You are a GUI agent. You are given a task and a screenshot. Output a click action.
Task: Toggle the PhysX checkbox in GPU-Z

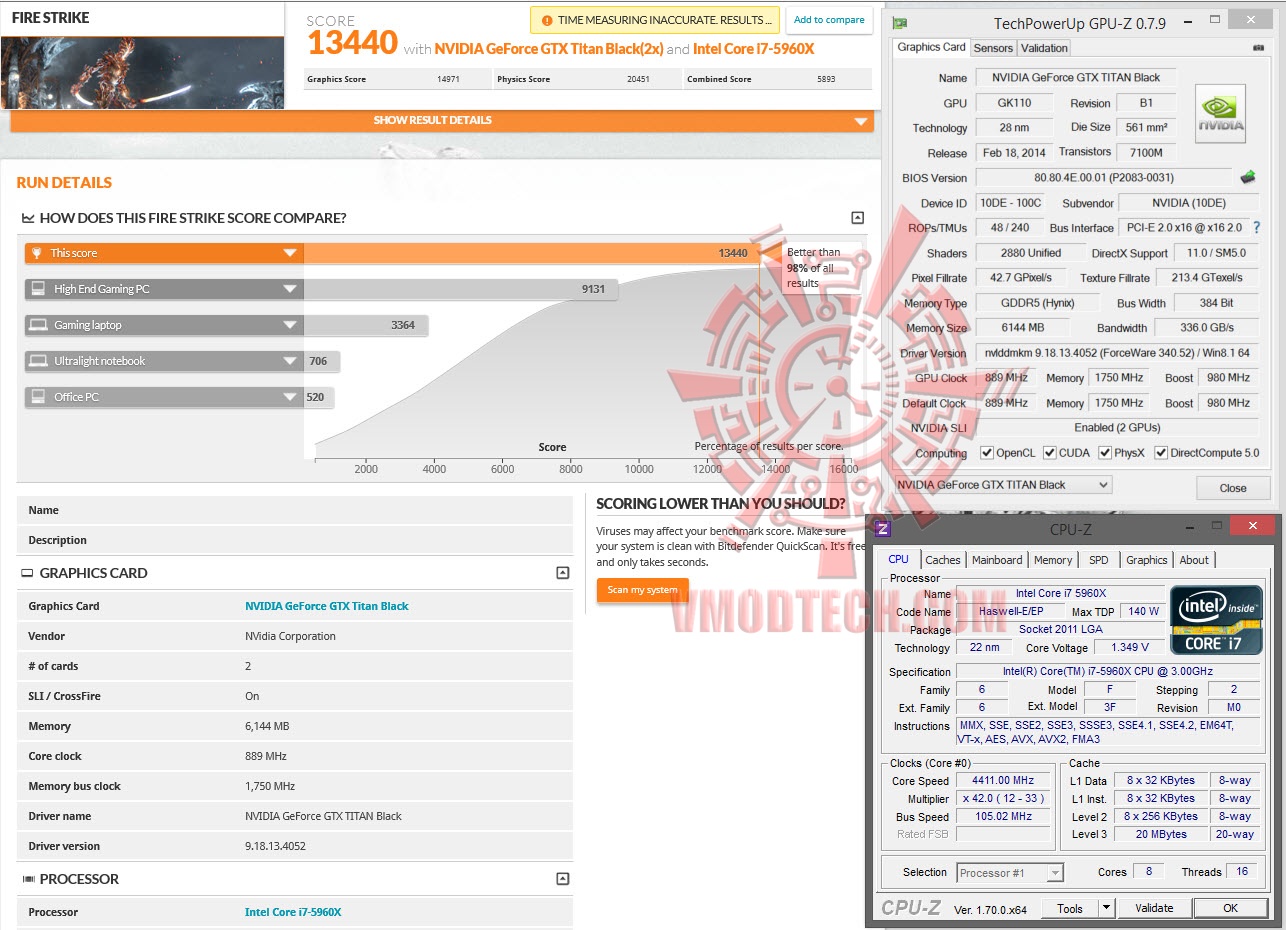tap(1105, 453)
